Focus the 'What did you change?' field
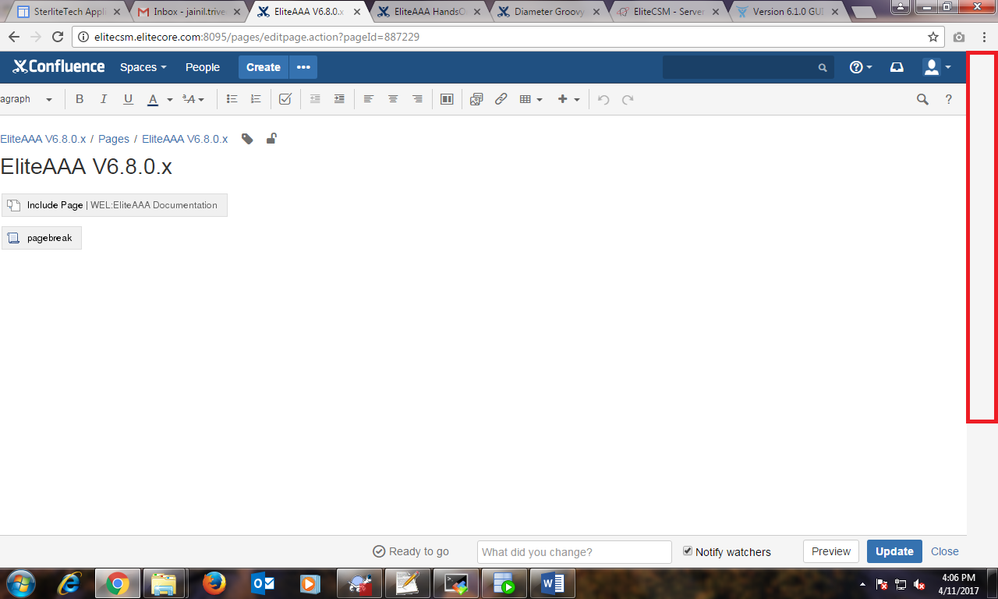The width and height of the screenshot is (998, 599). click(x=574, y=552)
